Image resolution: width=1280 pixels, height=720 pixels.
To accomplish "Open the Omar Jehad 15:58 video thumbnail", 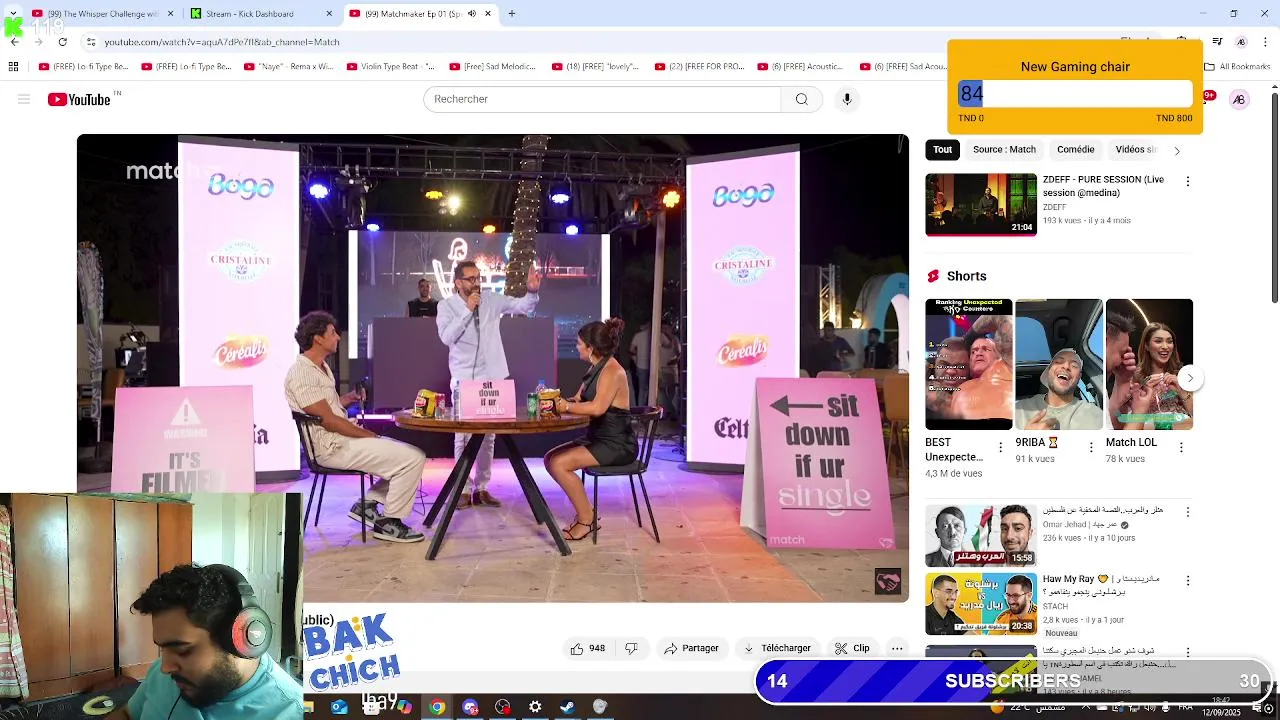I will click(x=981, y=536).
